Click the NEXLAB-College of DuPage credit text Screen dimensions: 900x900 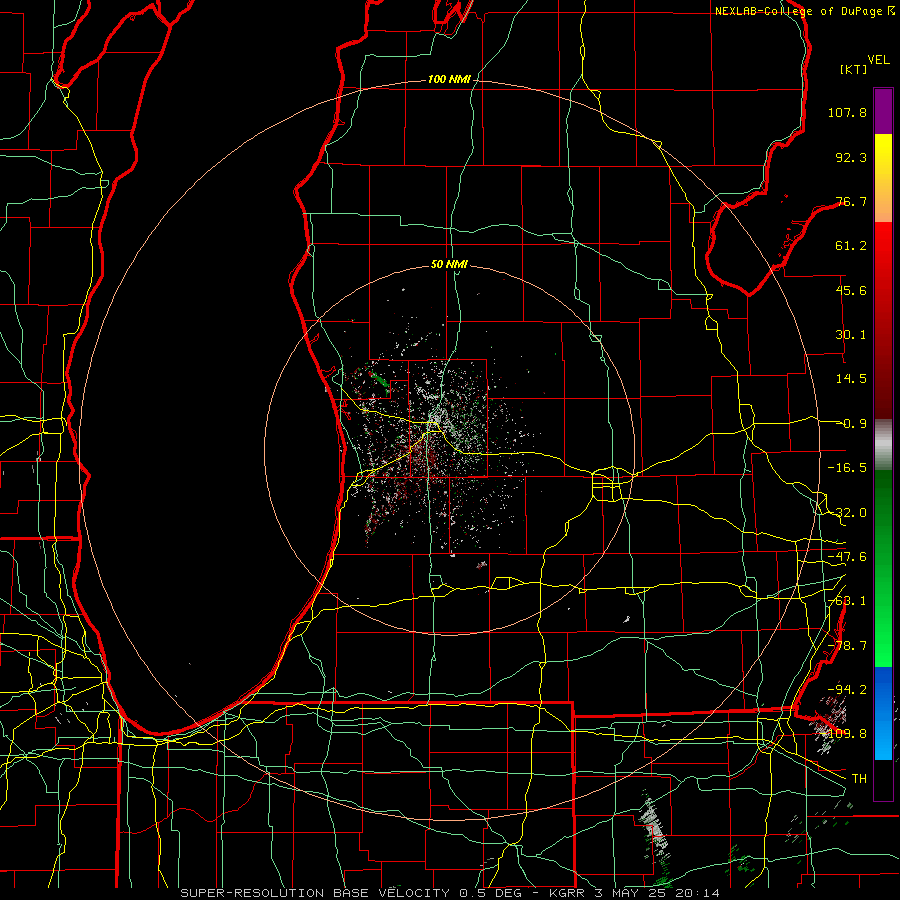[x=805, y=11]
